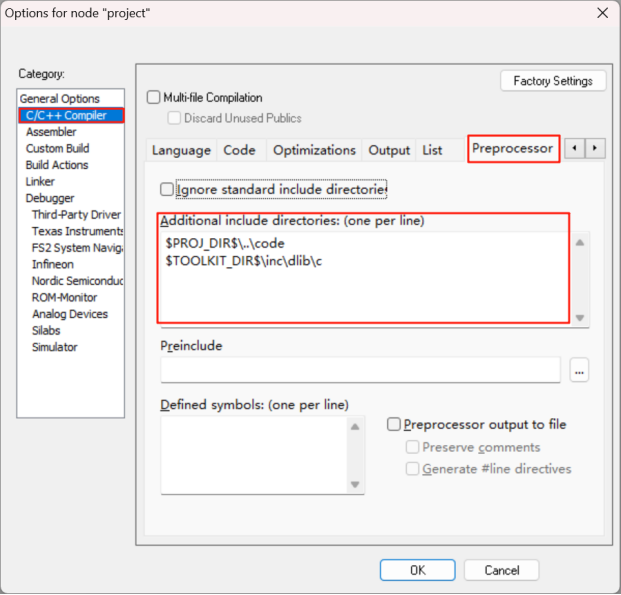Viewport: 621px width, 595px height.
Task: Click Factory Settings button
Action: point(553,81)
